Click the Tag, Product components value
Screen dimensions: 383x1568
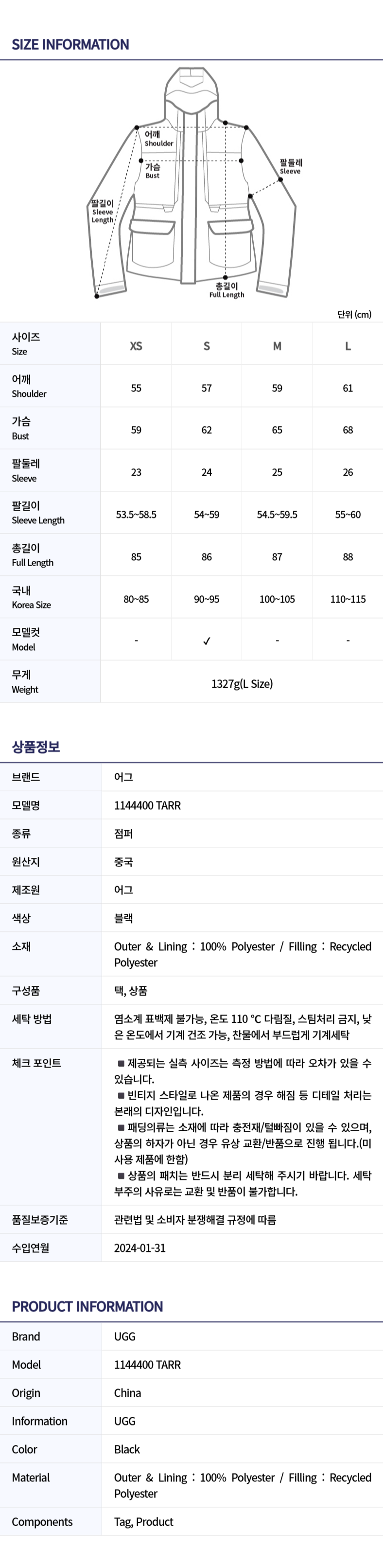pos(143,1522)
